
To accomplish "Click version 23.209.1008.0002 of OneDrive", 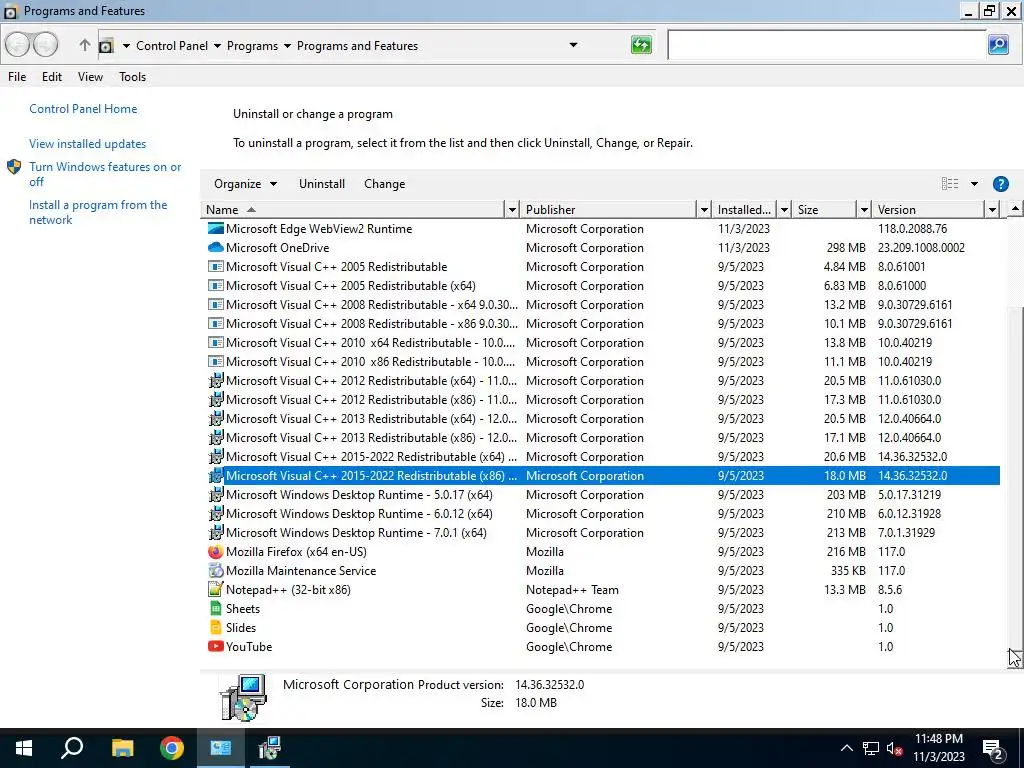I will 921,248.
